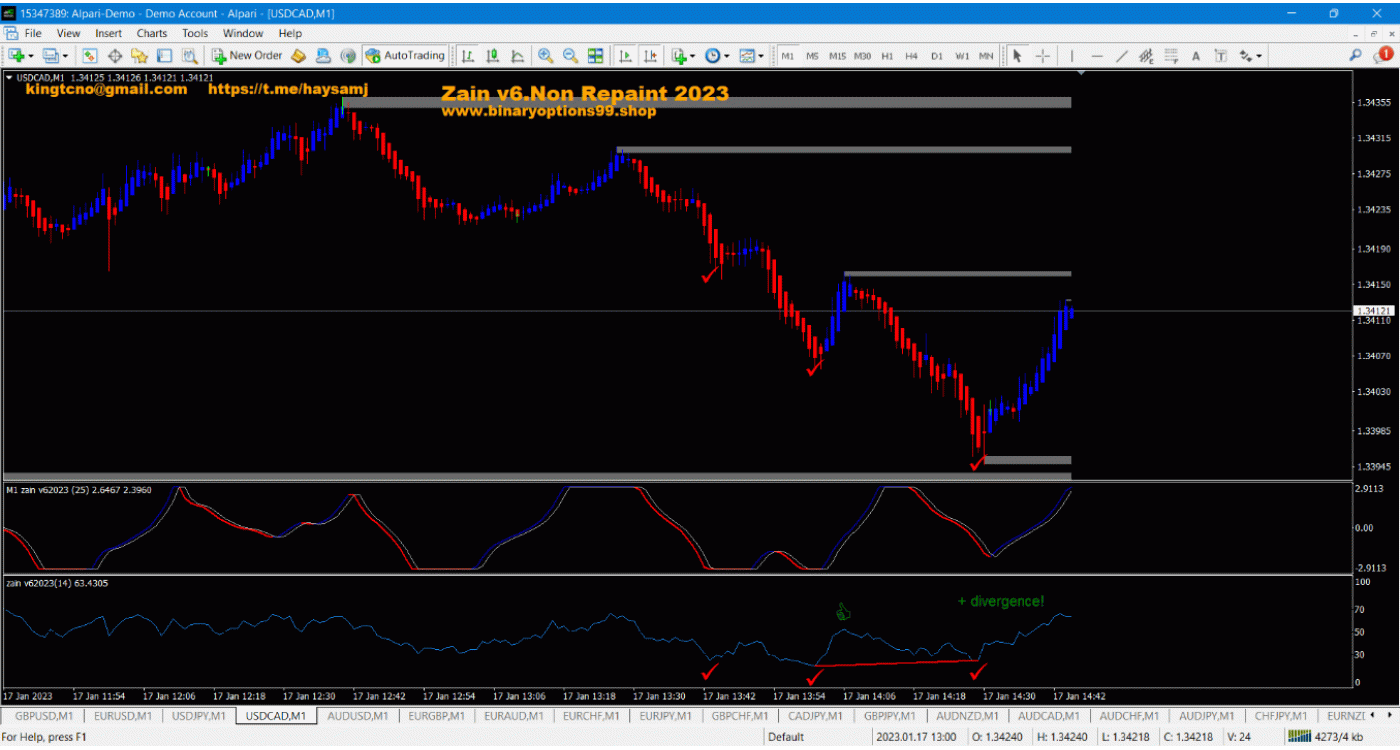The width and height of the screenshot is (1400, 750).
Task: Expand the new chart dropdown arrow
Action: click(x=32, y=57)
